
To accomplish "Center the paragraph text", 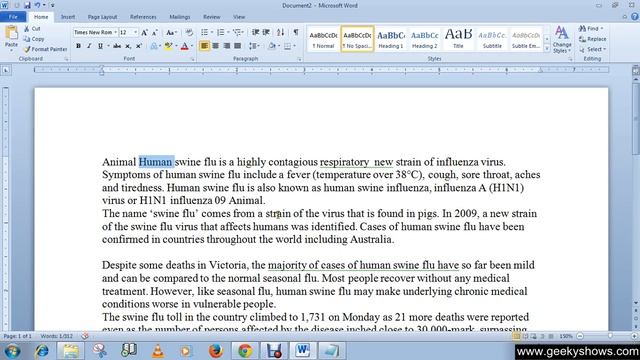I will coord(216,46).
